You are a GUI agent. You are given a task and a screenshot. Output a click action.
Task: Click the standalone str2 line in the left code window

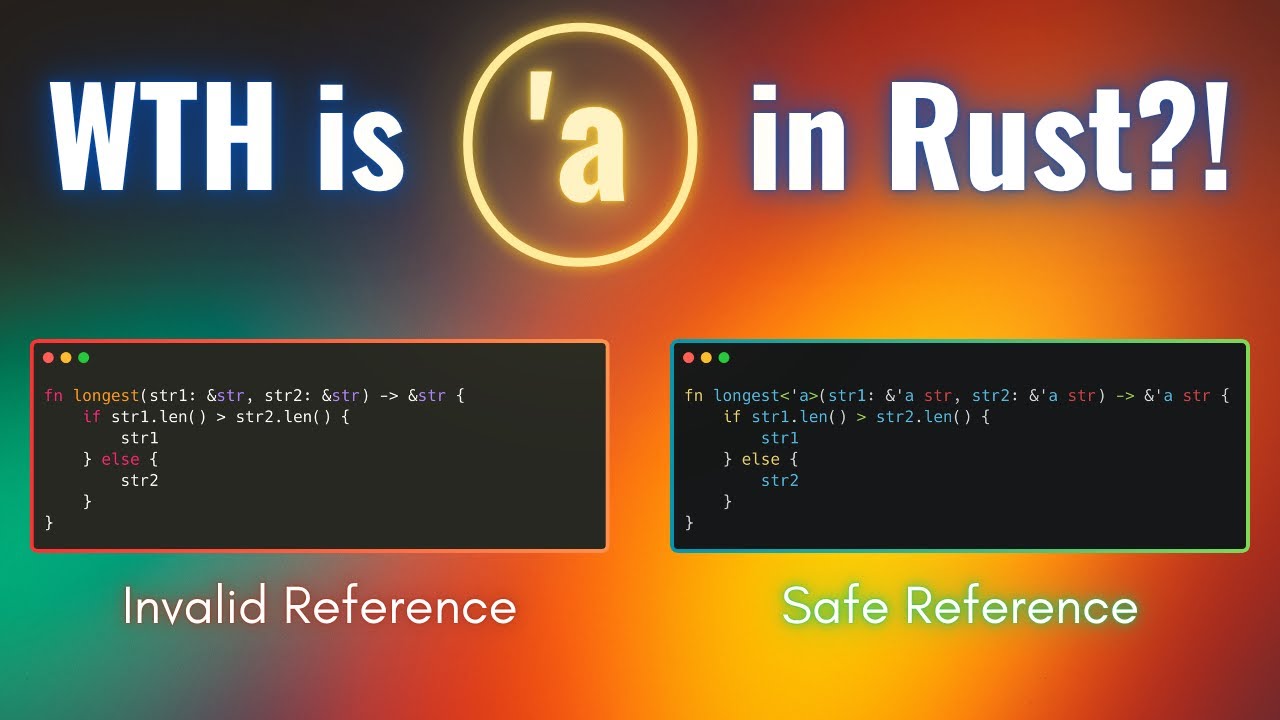tap(140, 480)
